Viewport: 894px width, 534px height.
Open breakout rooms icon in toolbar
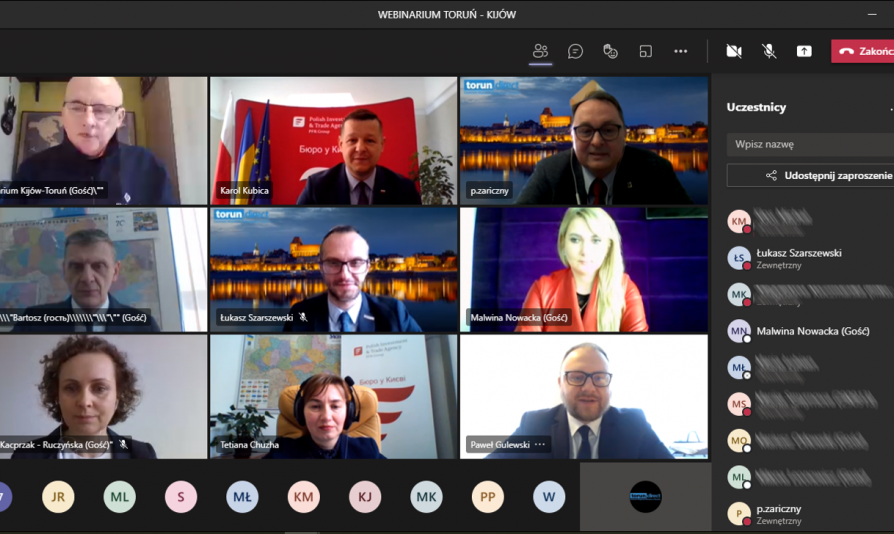(x=645, y=51)
